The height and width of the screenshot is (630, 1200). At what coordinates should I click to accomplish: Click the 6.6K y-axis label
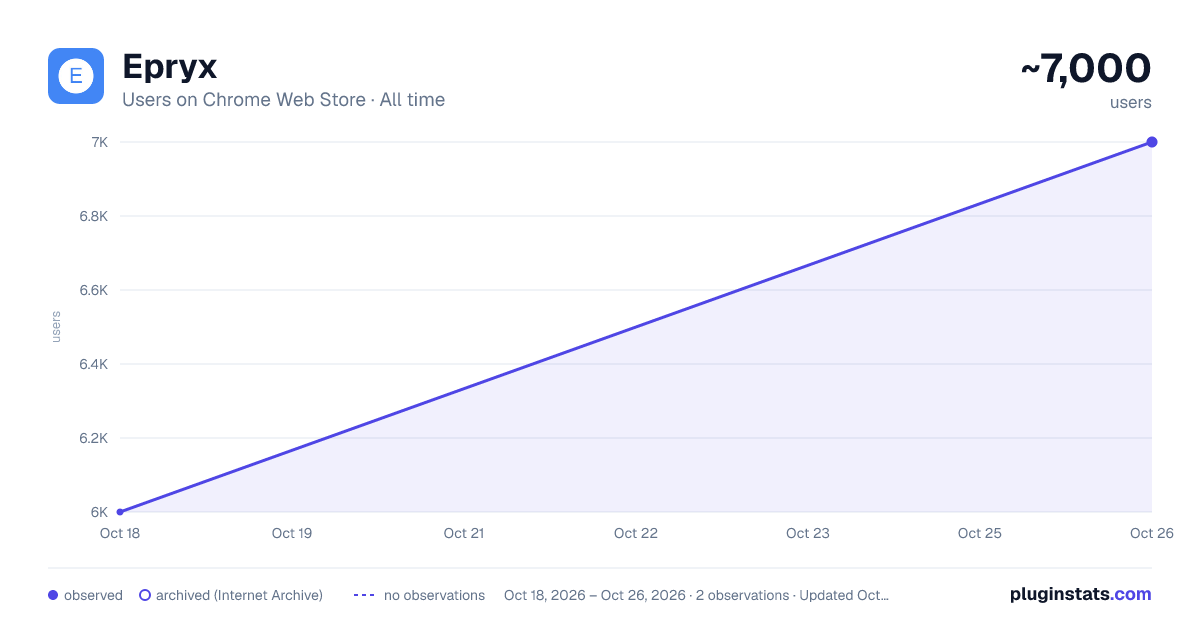tap(93, 290)
